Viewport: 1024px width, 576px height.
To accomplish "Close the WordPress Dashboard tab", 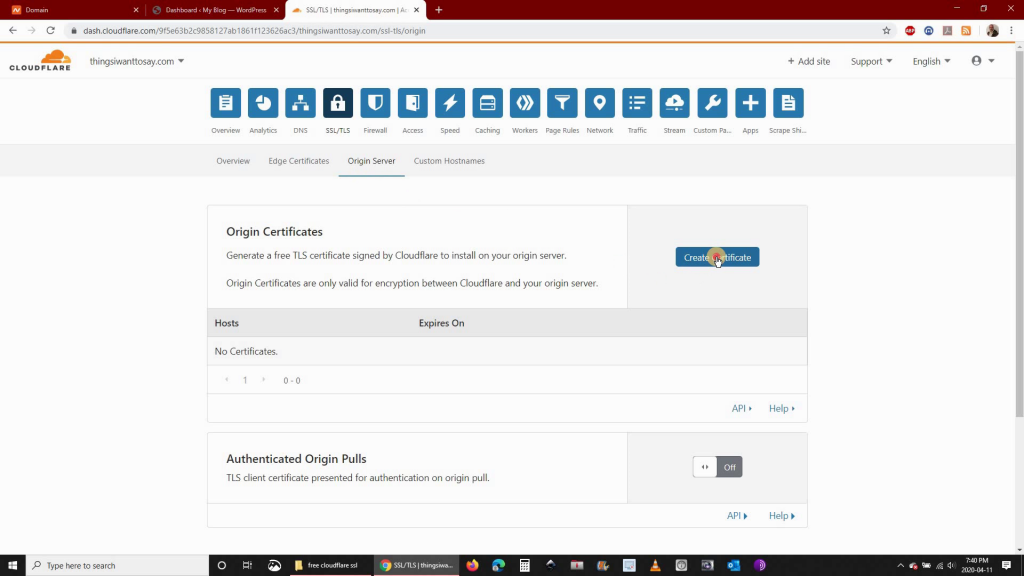I will coord(276,10).
